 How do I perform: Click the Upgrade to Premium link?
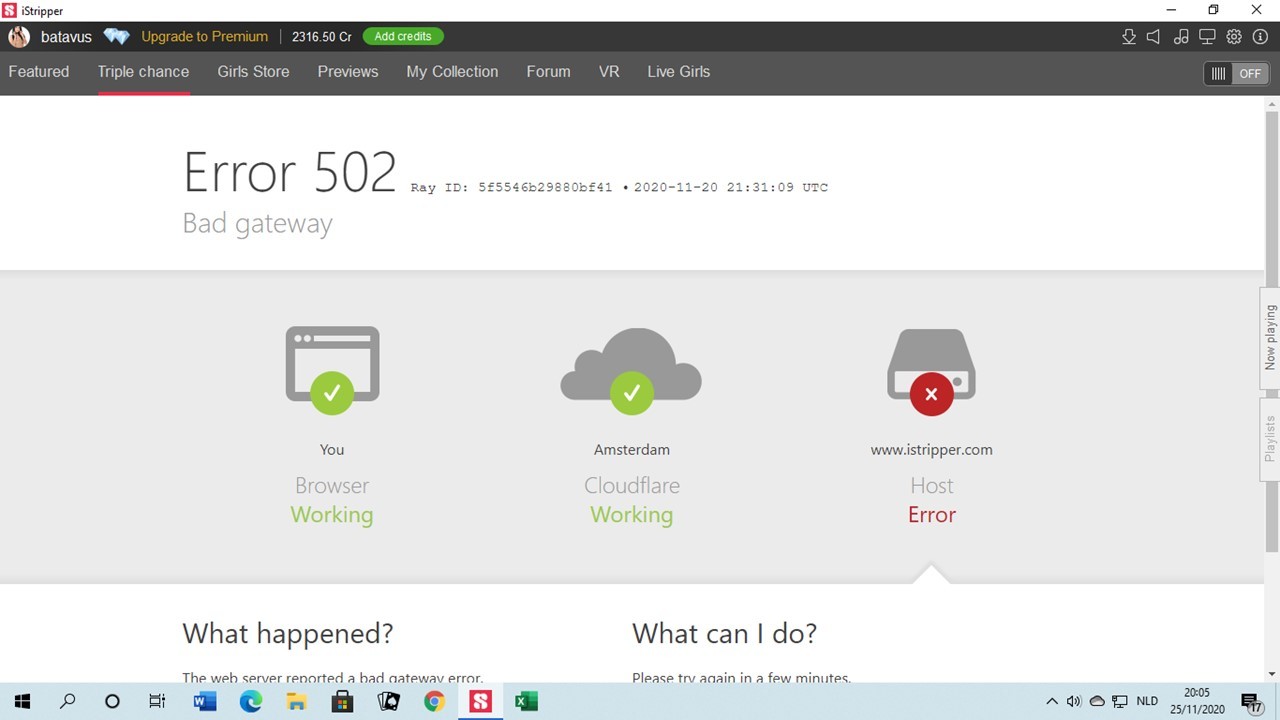[204, 37]
